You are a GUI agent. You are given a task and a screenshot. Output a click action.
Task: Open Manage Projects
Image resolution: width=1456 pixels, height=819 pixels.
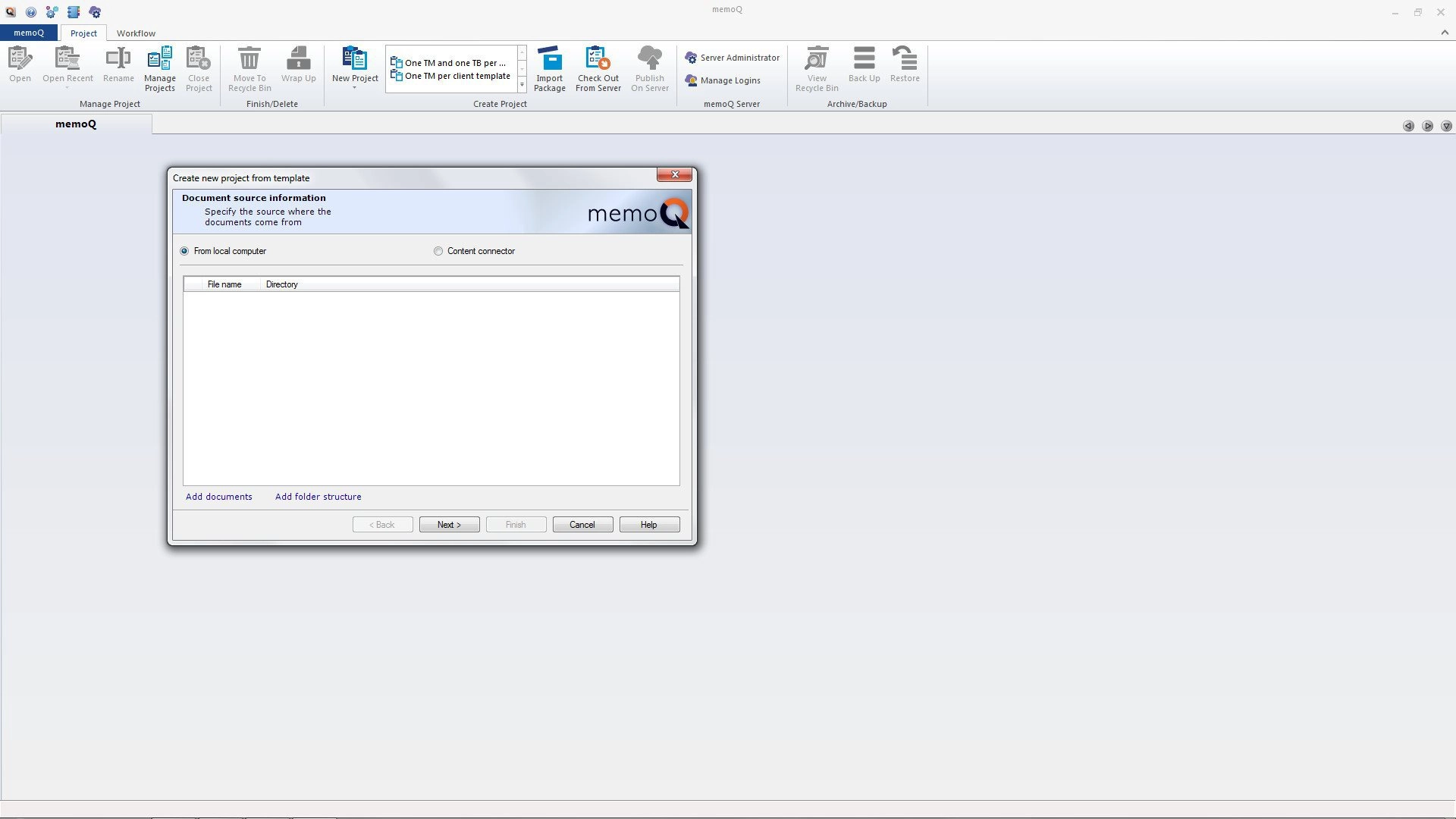(x=160, y=69)
